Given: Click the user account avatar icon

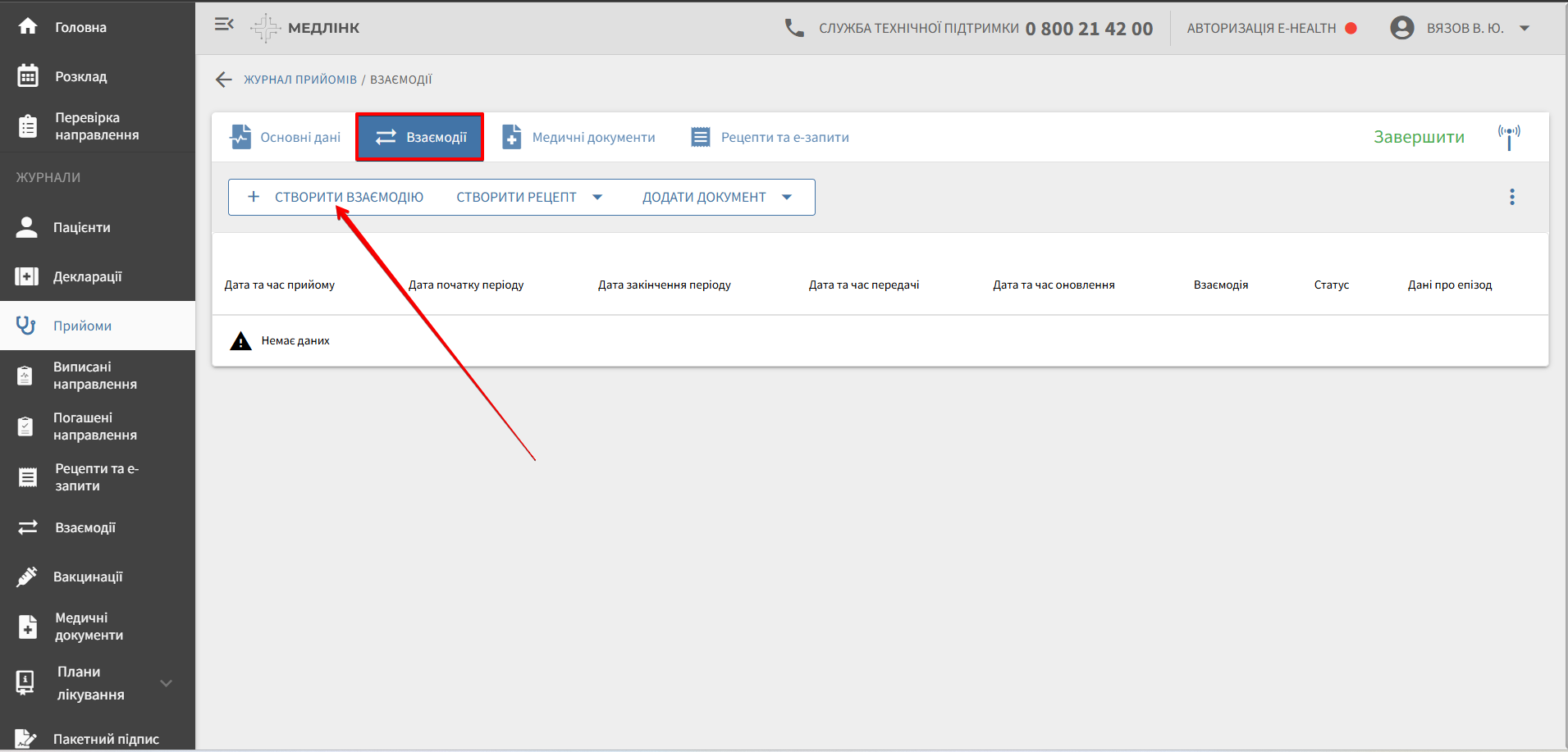Looking at the screenshot, I should point(1401,28).
